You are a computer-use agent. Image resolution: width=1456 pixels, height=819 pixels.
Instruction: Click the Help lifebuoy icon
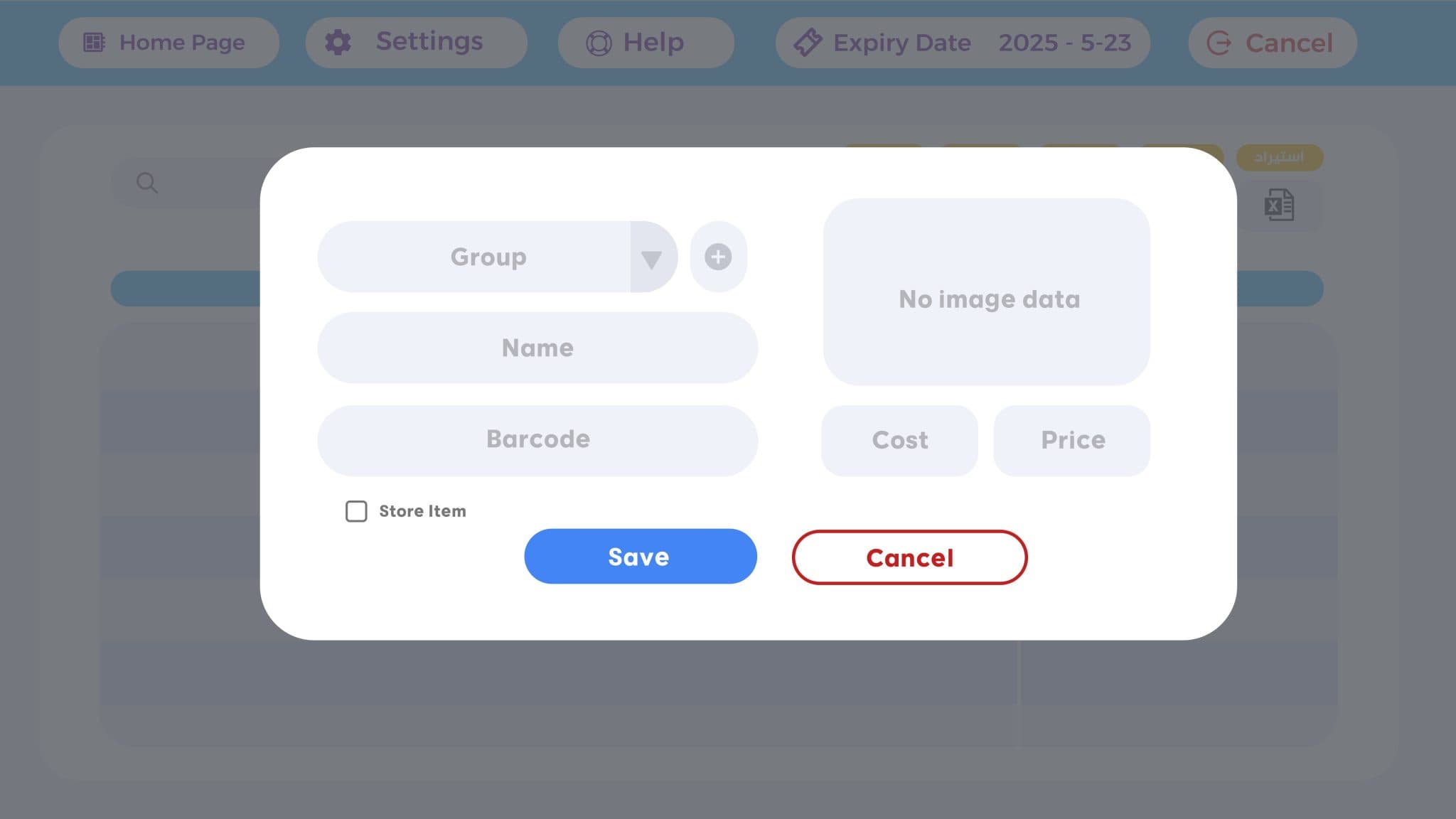click(599, 43)
